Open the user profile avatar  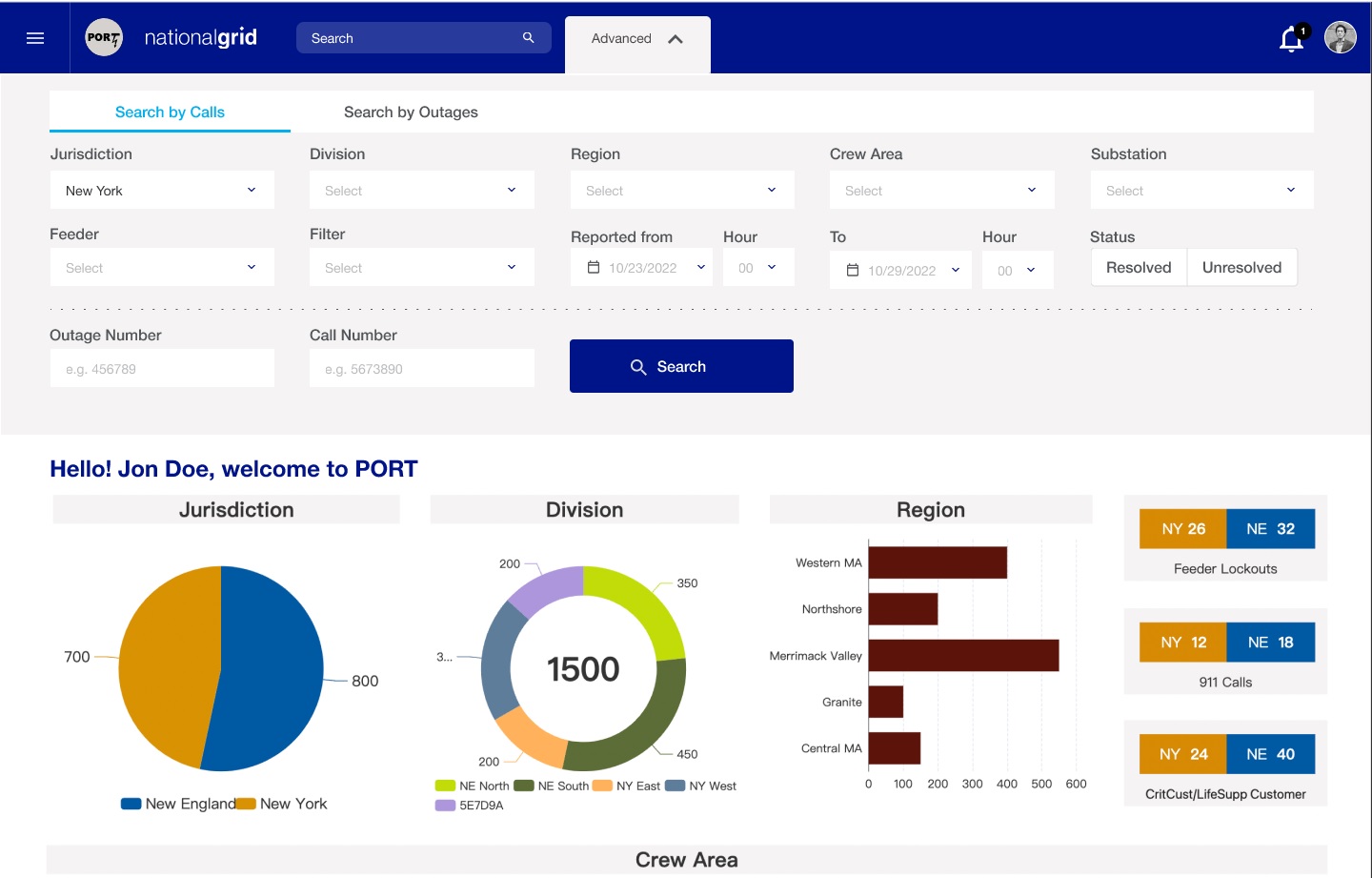pyautogui.click(x=1341, y=38)
